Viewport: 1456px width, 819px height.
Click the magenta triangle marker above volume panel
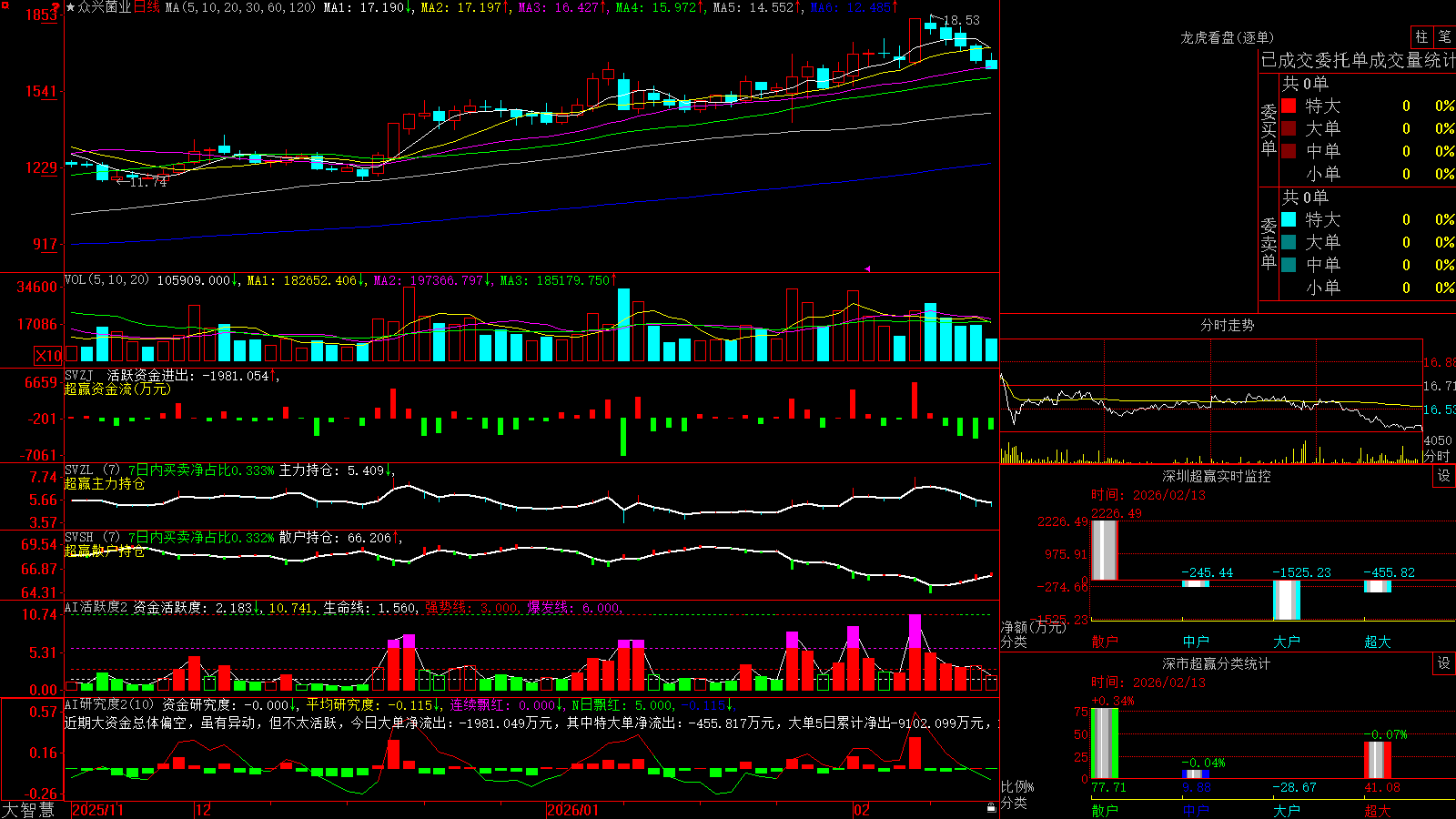(867, 268)
